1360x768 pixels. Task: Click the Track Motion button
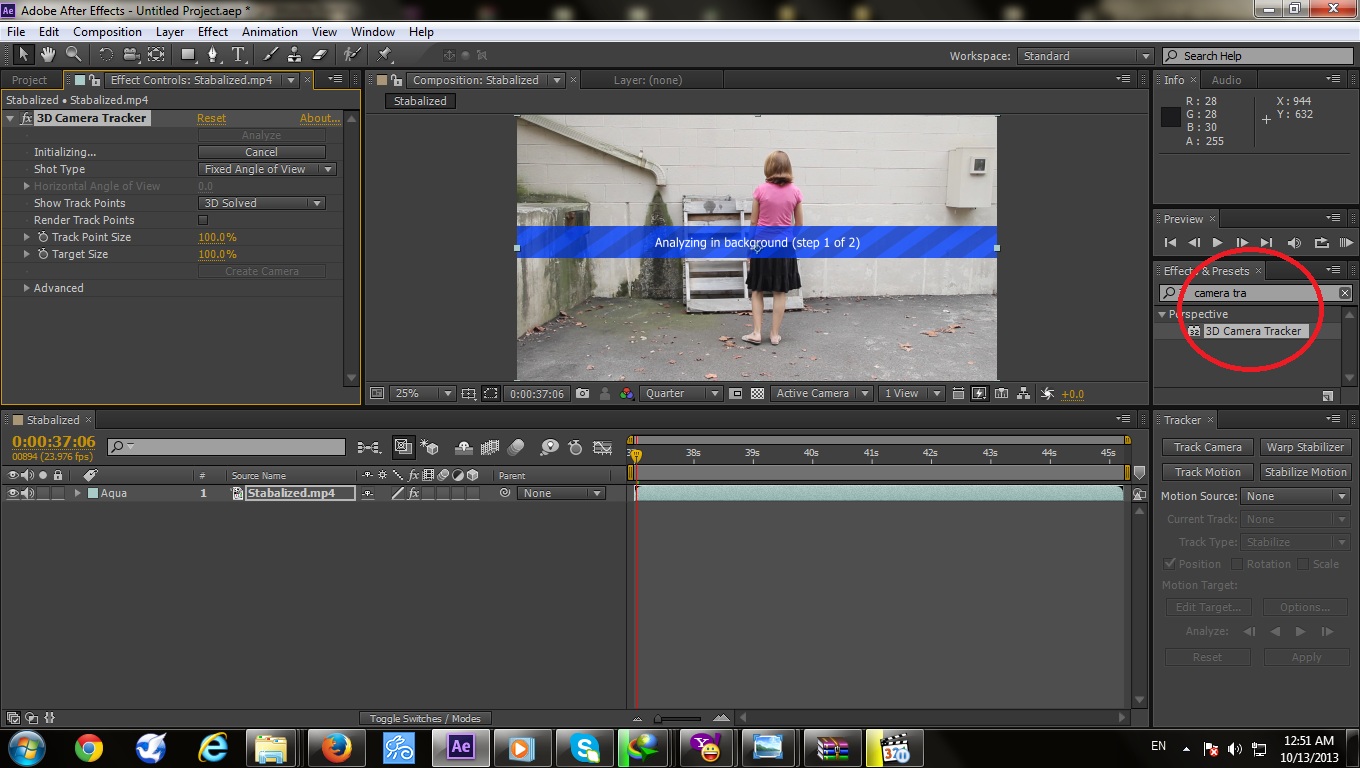(x=1208, y=472)
